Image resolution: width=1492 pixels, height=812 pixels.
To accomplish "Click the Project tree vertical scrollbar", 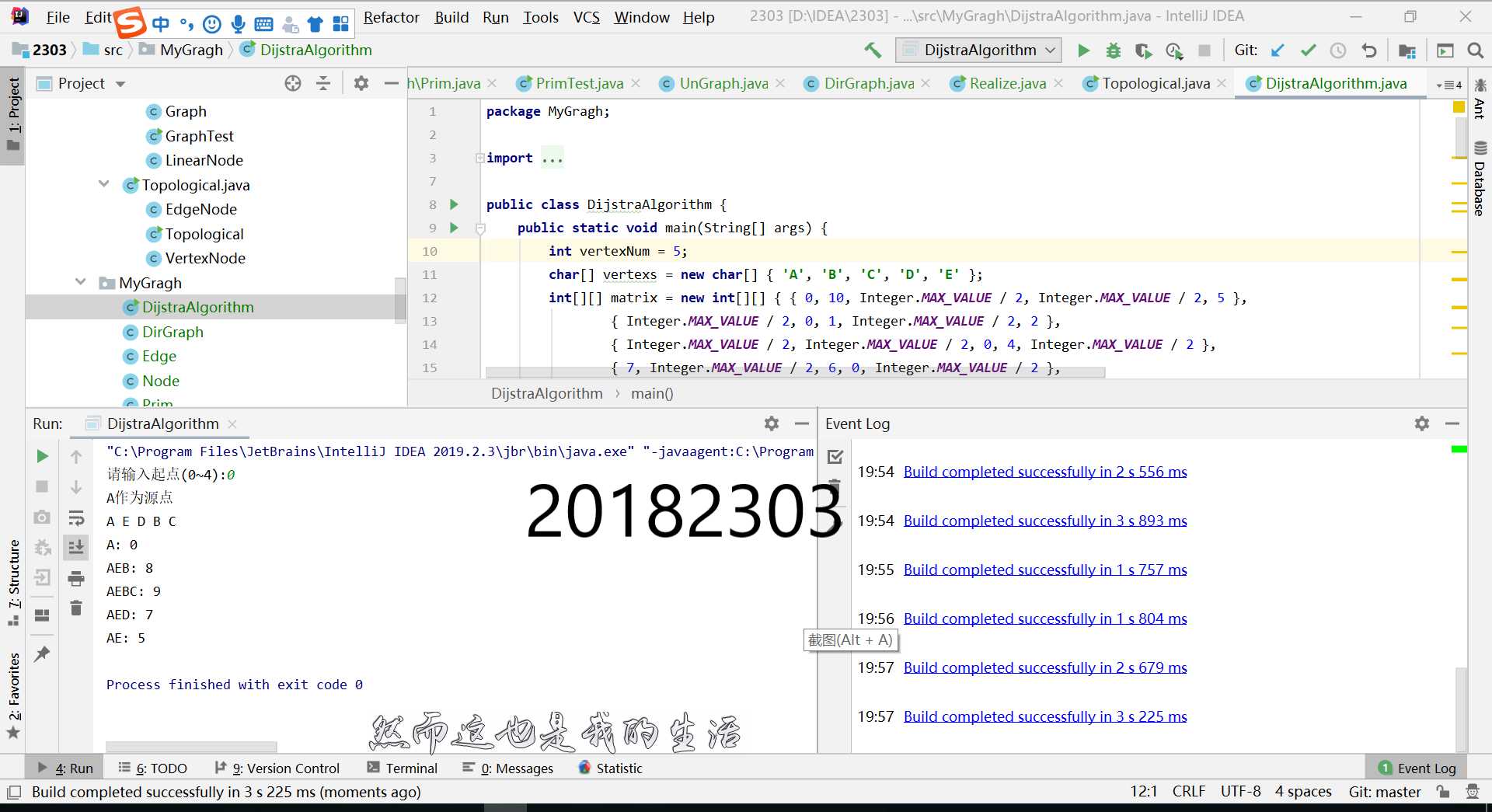I will pyautogui.click(x=400, y=300).
